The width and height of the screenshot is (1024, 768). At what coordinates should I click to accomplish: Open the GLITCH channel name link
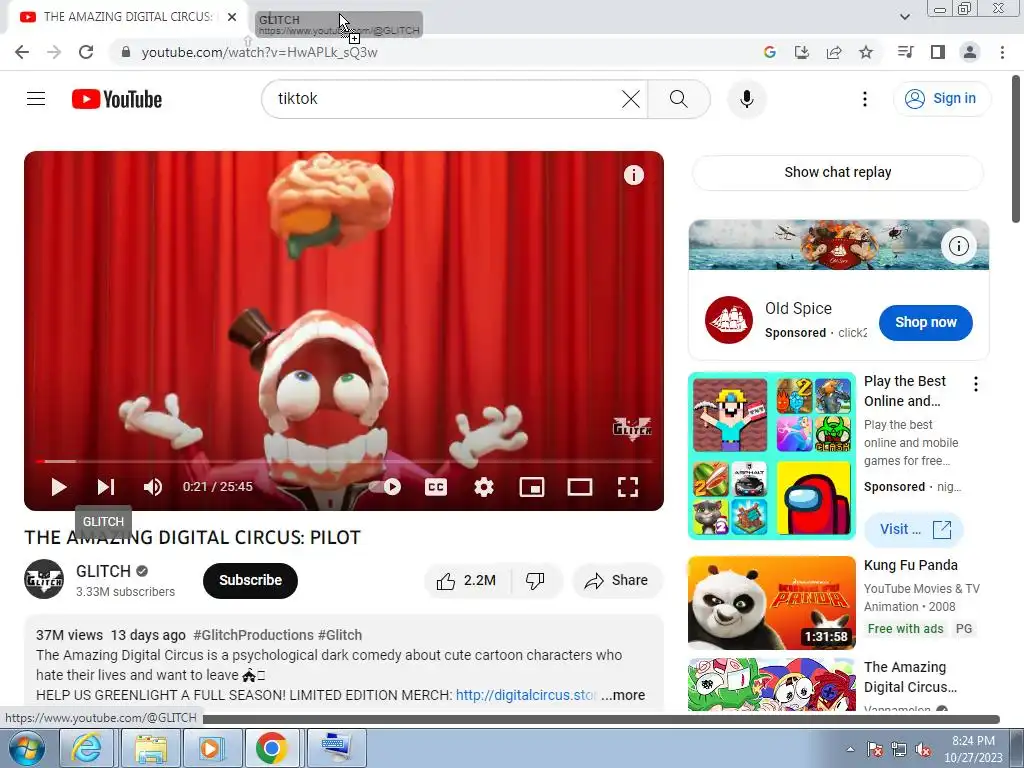[x=103, y=571]
